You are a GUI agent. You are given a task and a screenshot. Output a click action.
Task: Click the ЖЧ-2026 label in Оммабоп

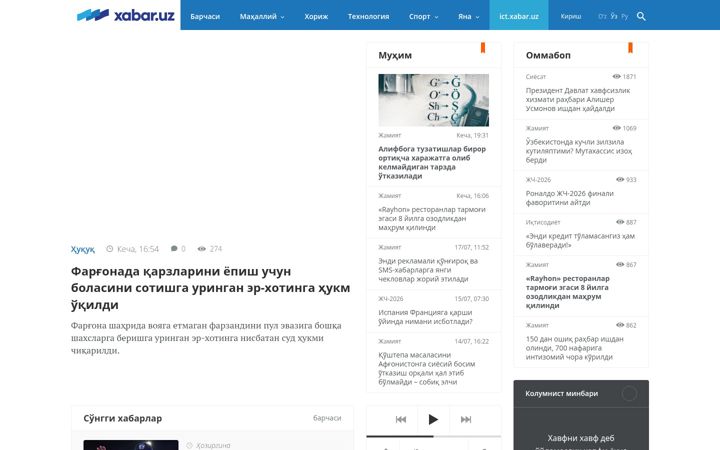pos(538,180)
